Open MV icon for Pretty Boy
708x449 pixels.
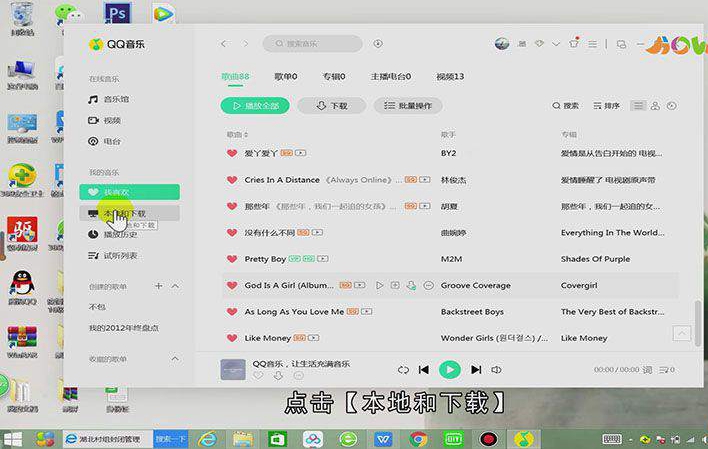point(323,259)
